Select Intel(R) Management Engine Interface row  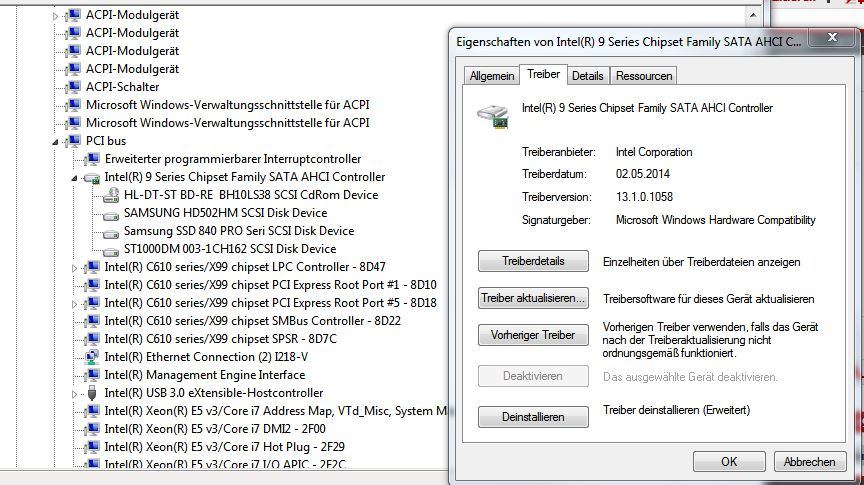(x=204, y=375)
